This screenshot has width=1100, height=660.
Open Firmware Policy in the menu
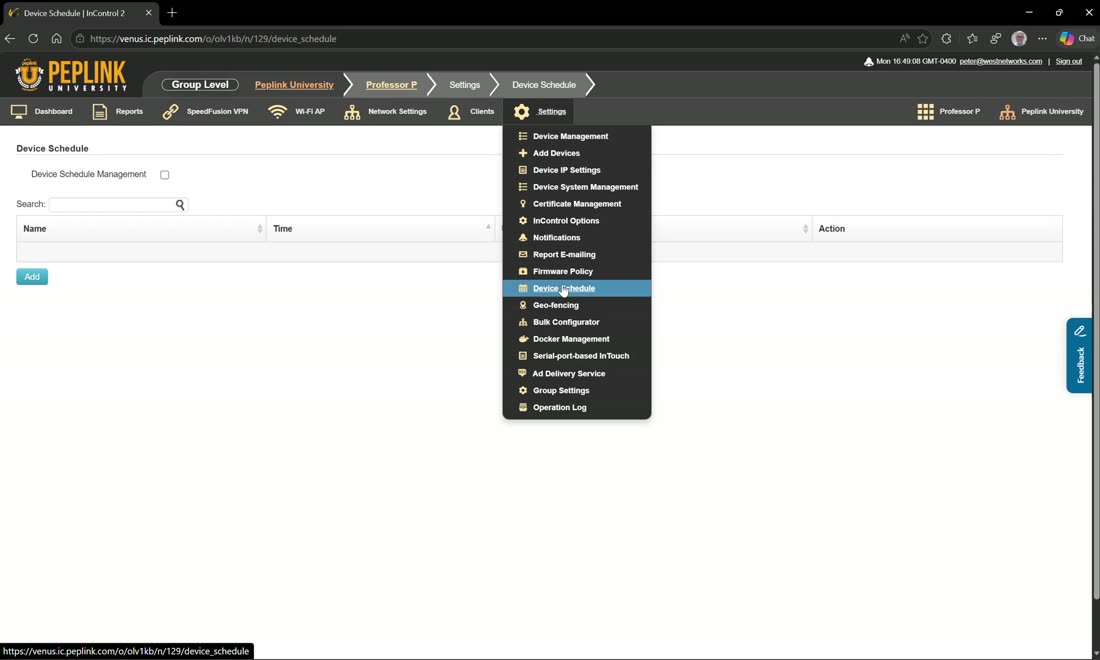pyautogui.click(x=563, y=271)
